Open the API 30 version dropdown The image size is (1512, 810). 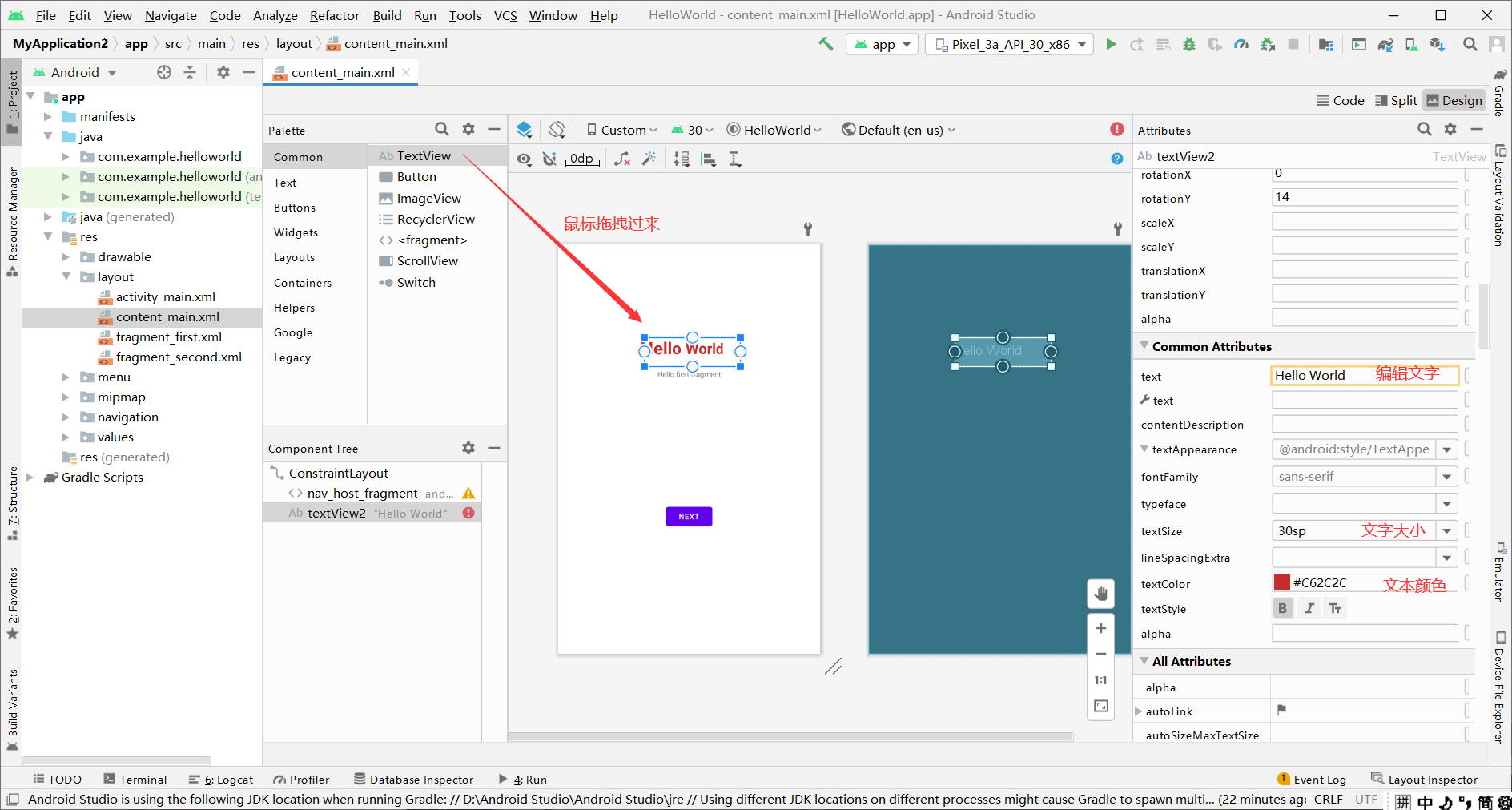tap(692, 130)
